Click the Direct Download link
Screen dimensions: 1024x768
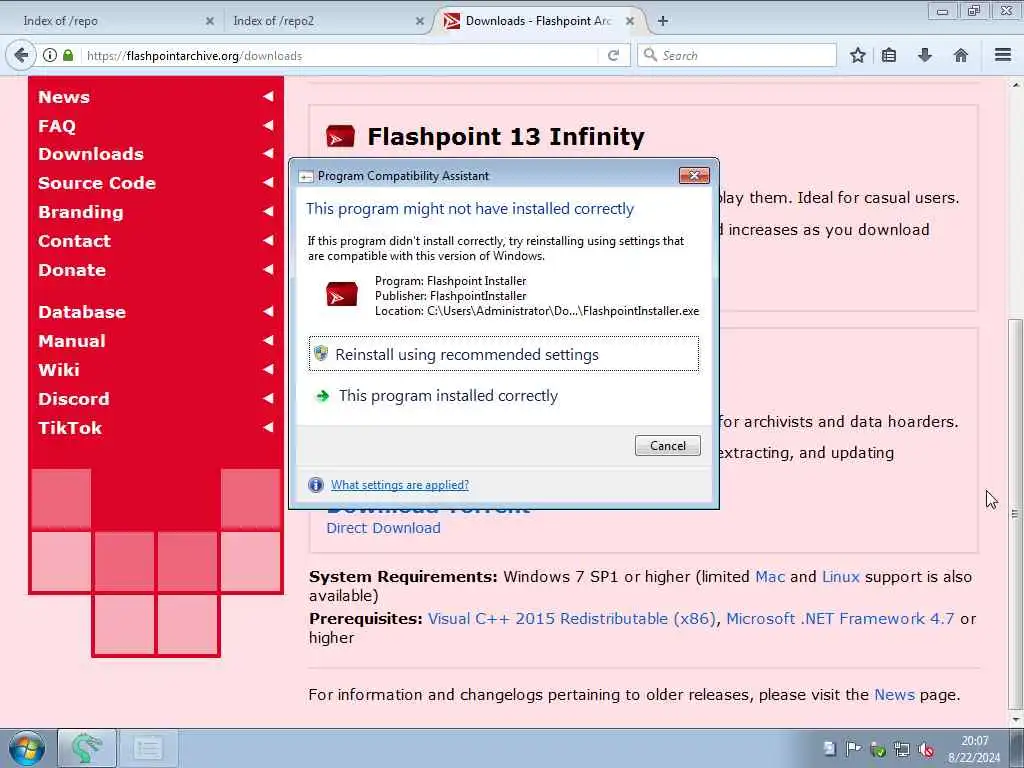point(383,528)
